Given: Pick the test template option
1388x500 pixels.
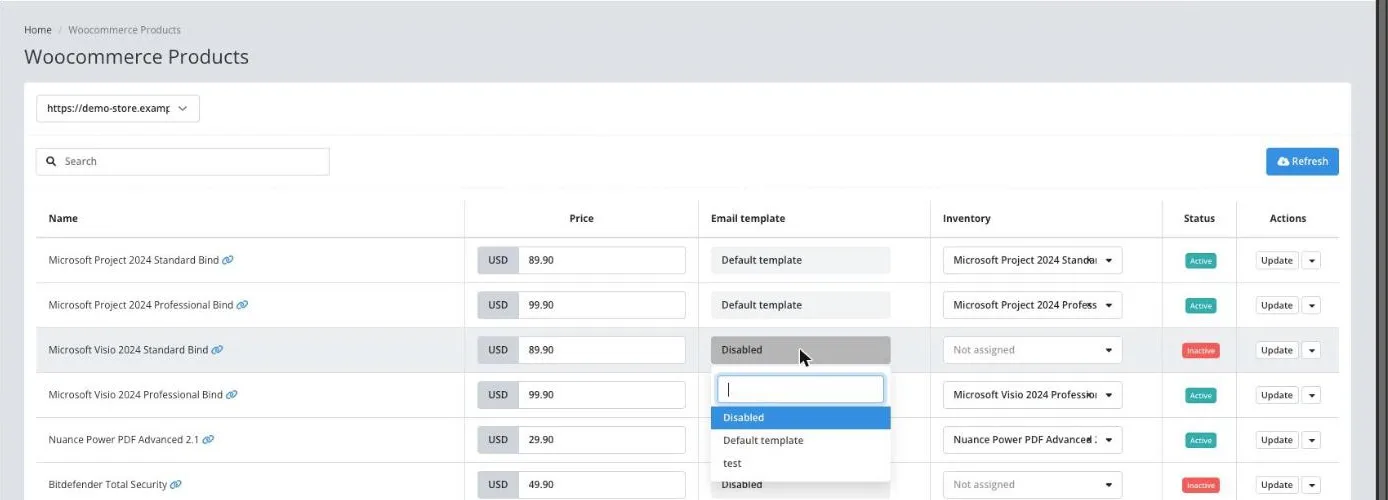Looking at the screenshot, I should click(x=801, y=463).
